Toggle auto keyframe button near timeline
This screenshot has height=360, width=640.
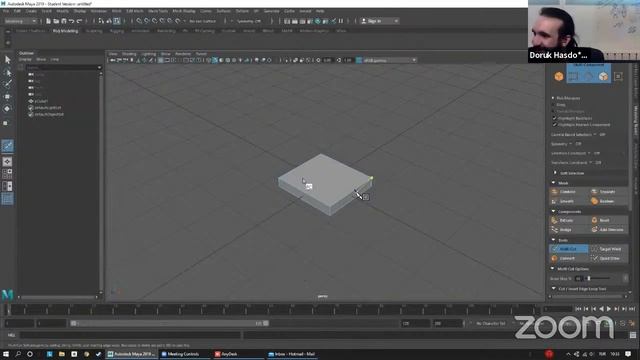(x=622, y=323)
